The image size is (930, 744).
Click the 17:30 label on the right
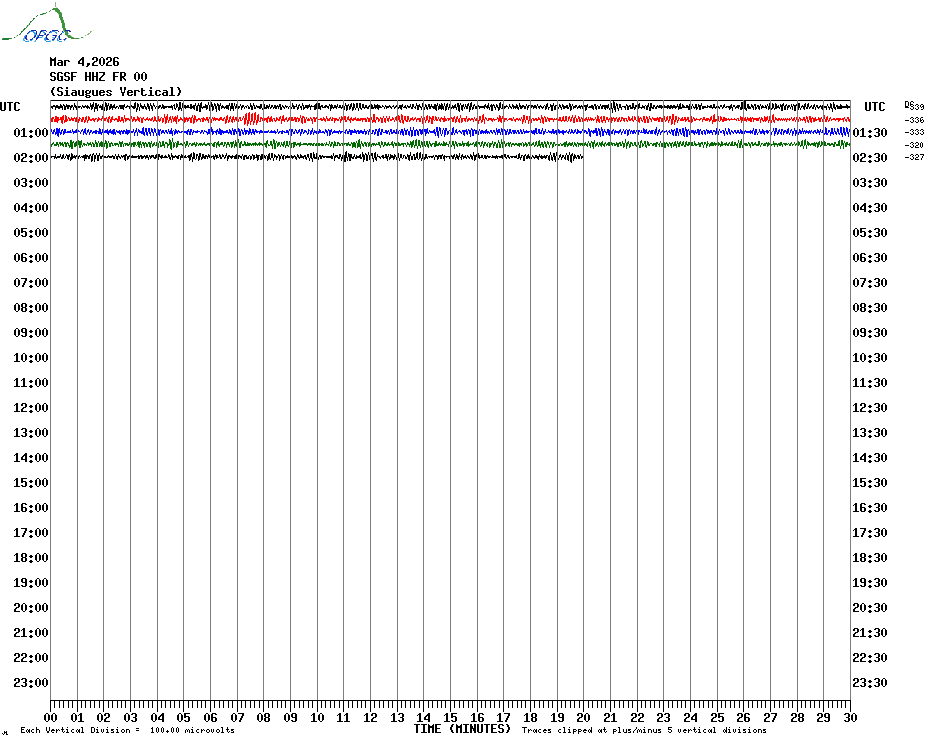[x=870, y=532]
